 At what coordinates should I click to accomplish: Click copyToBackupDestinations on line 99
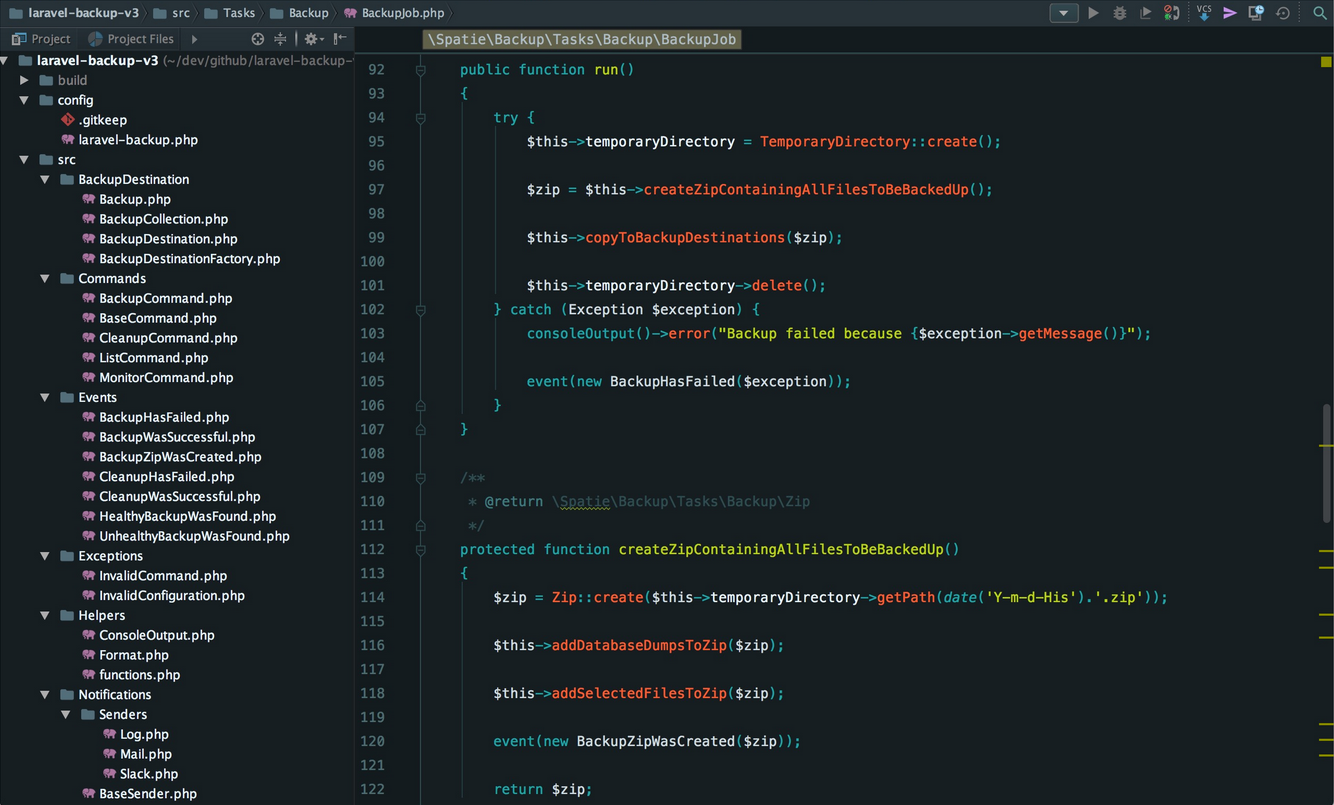(685, 237)
